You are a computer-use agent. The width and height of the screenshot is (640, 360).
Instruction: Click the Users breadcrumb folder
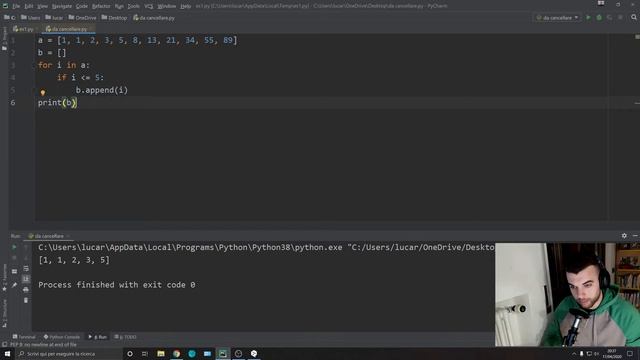pyautogui.click(x=31, y=18)
